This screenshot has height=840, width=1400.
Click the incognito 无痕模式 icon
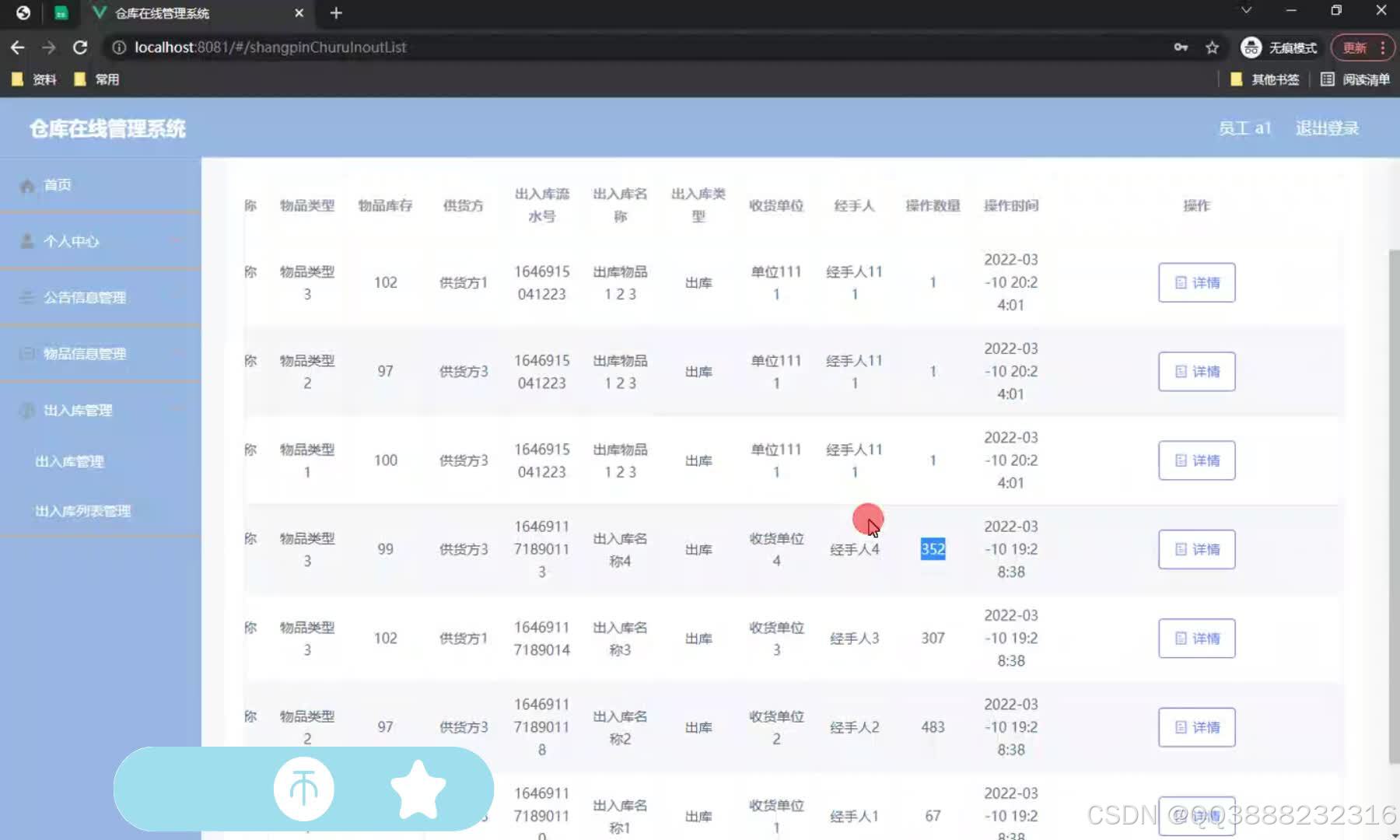1251,47
